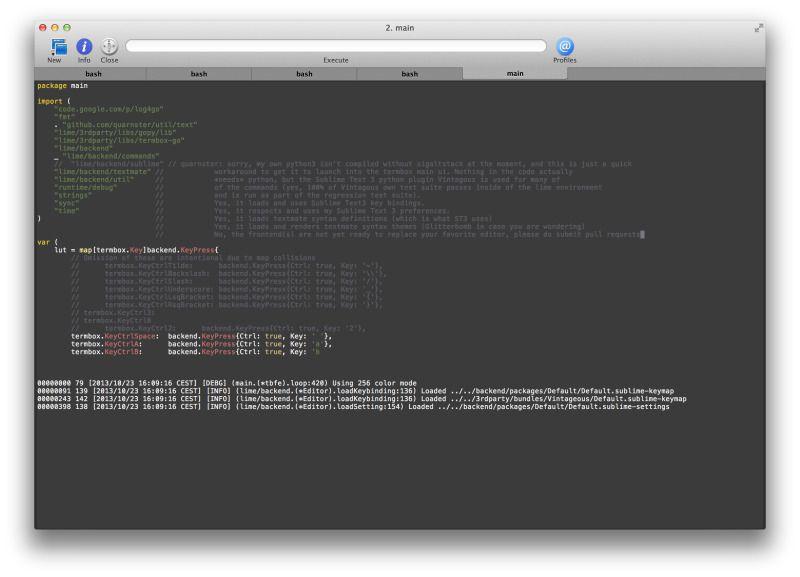Click the log line loading Default.sublime-settings
This screenshot has width=800, height=577.
point(353,407)
